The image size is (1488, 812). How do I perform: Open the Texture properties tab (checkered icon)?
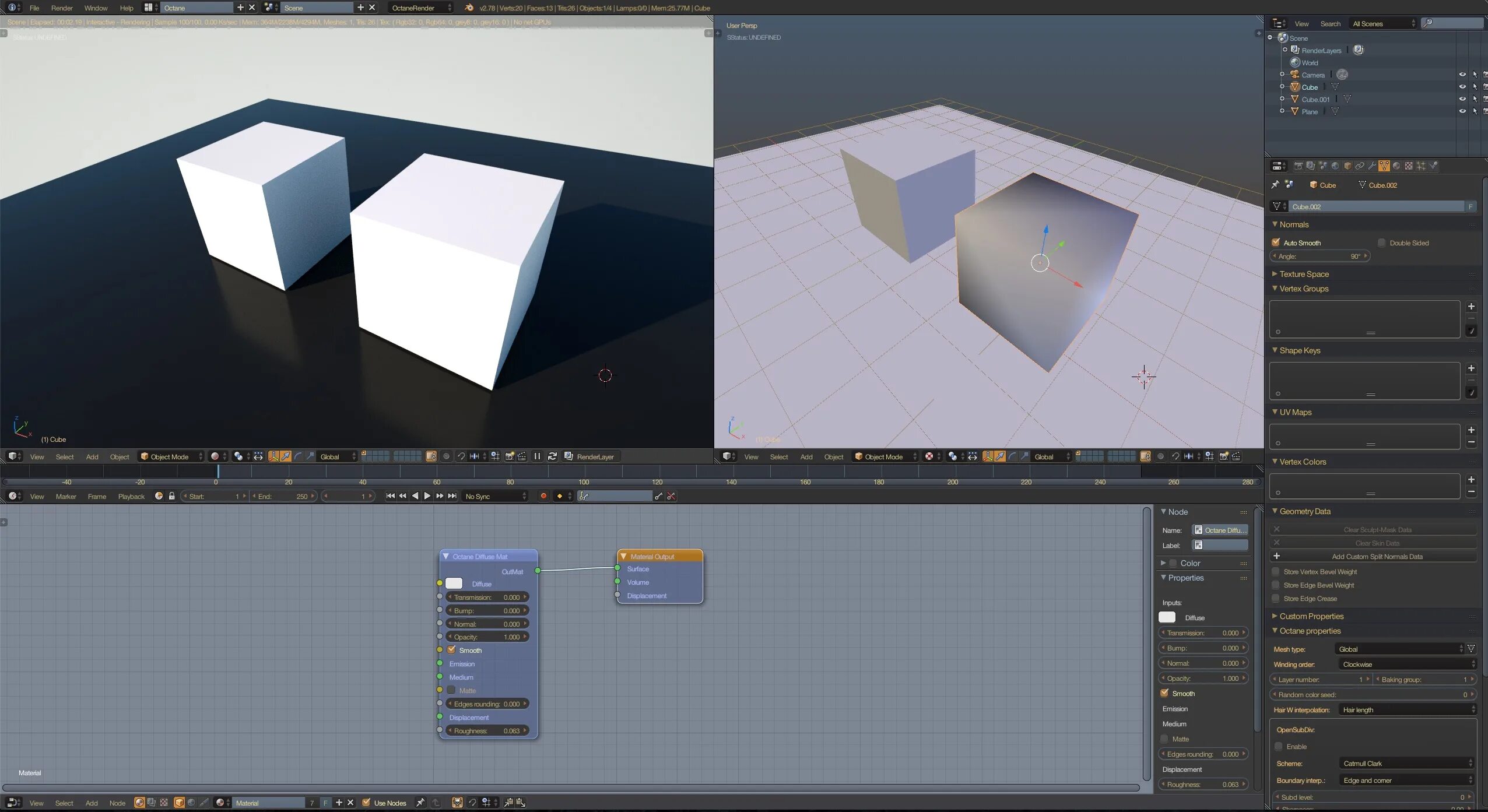point(1409,166)
